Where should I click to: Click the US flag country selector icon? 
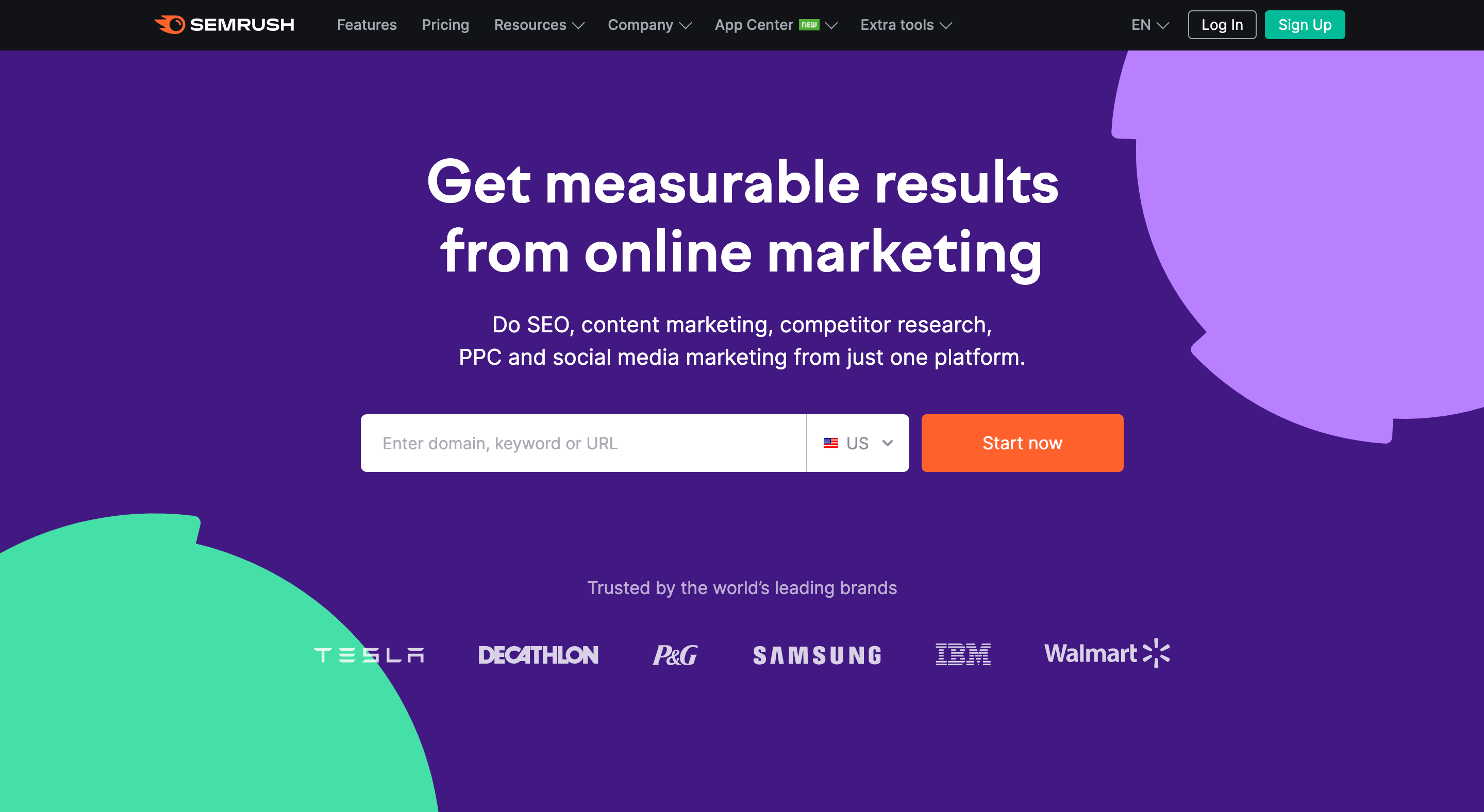tap(831, 443)
